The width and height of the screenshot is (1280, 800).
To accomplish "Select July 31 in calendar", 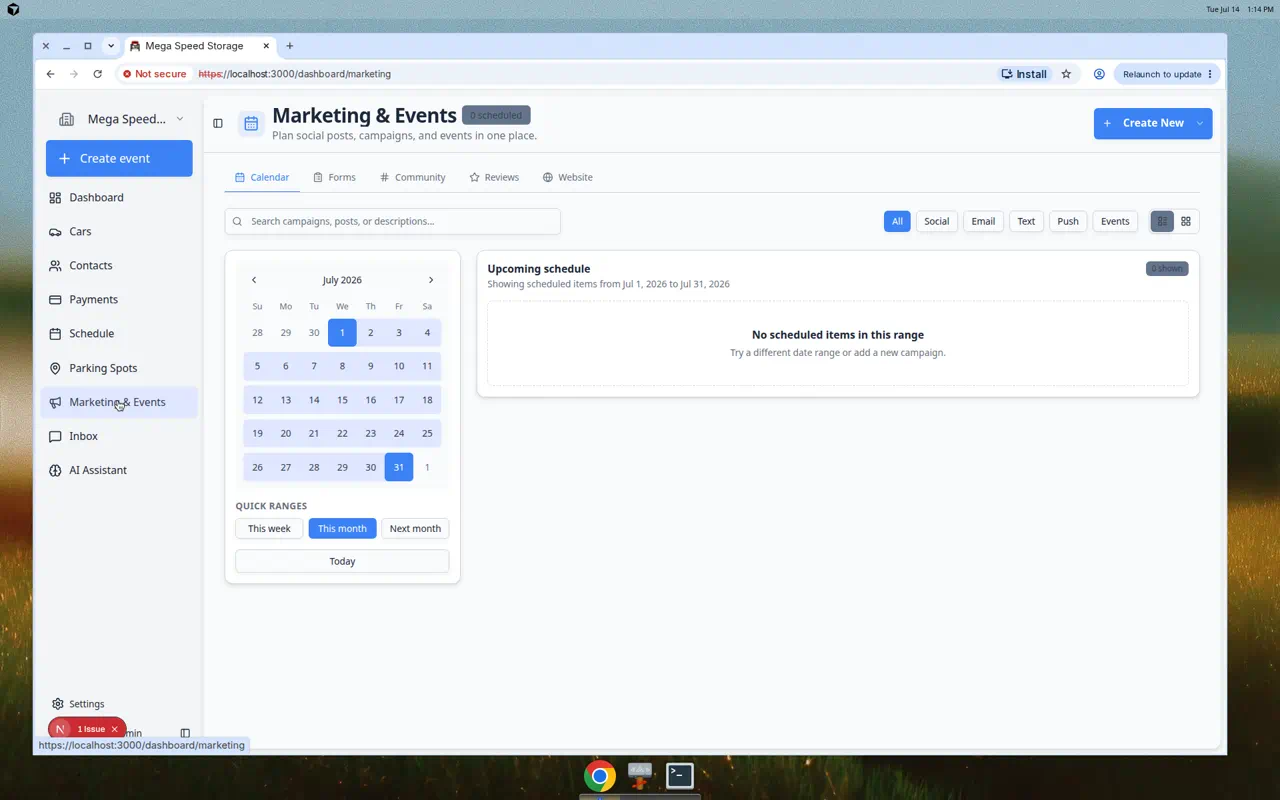I will point(399,467).
